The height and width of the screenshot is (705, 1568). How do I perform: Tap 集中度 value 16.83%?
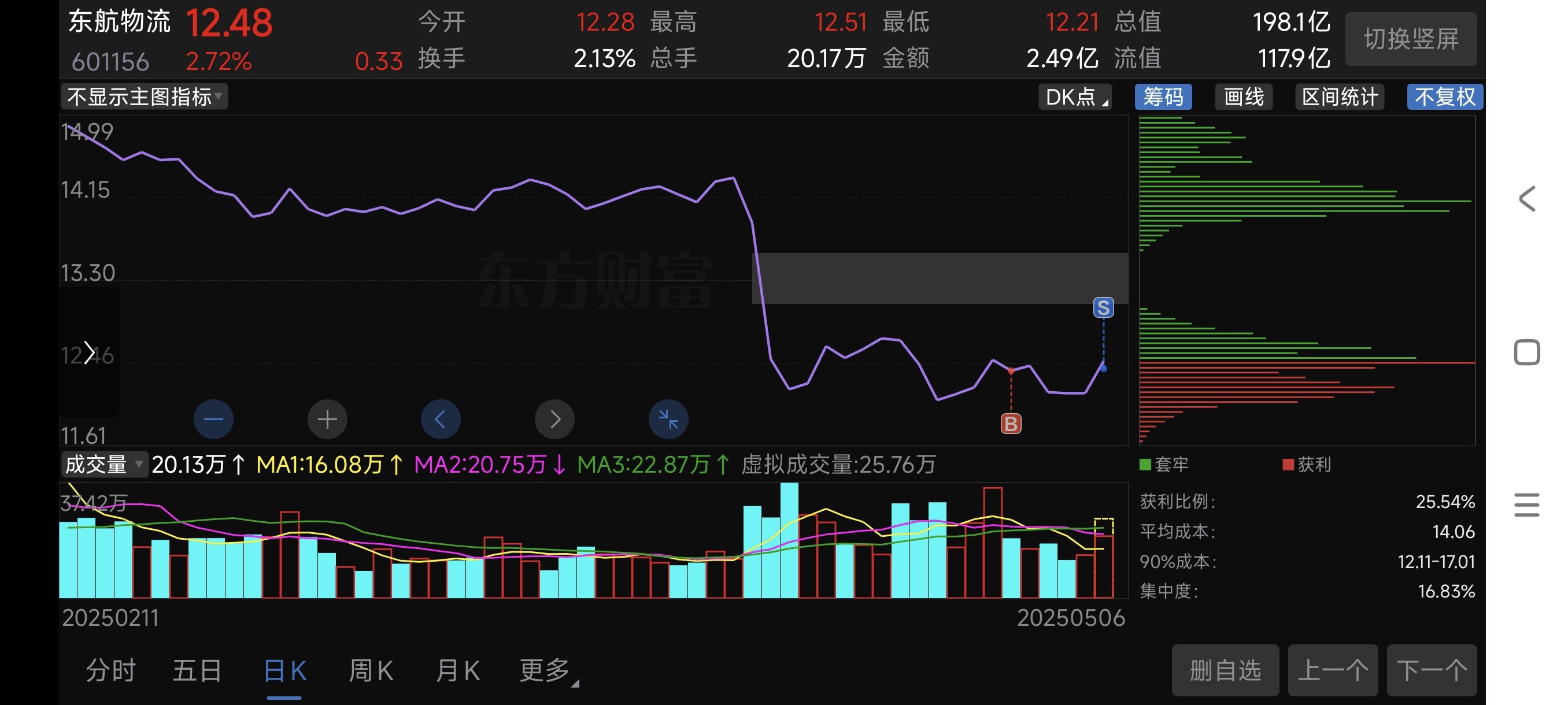click(1446, 591)
